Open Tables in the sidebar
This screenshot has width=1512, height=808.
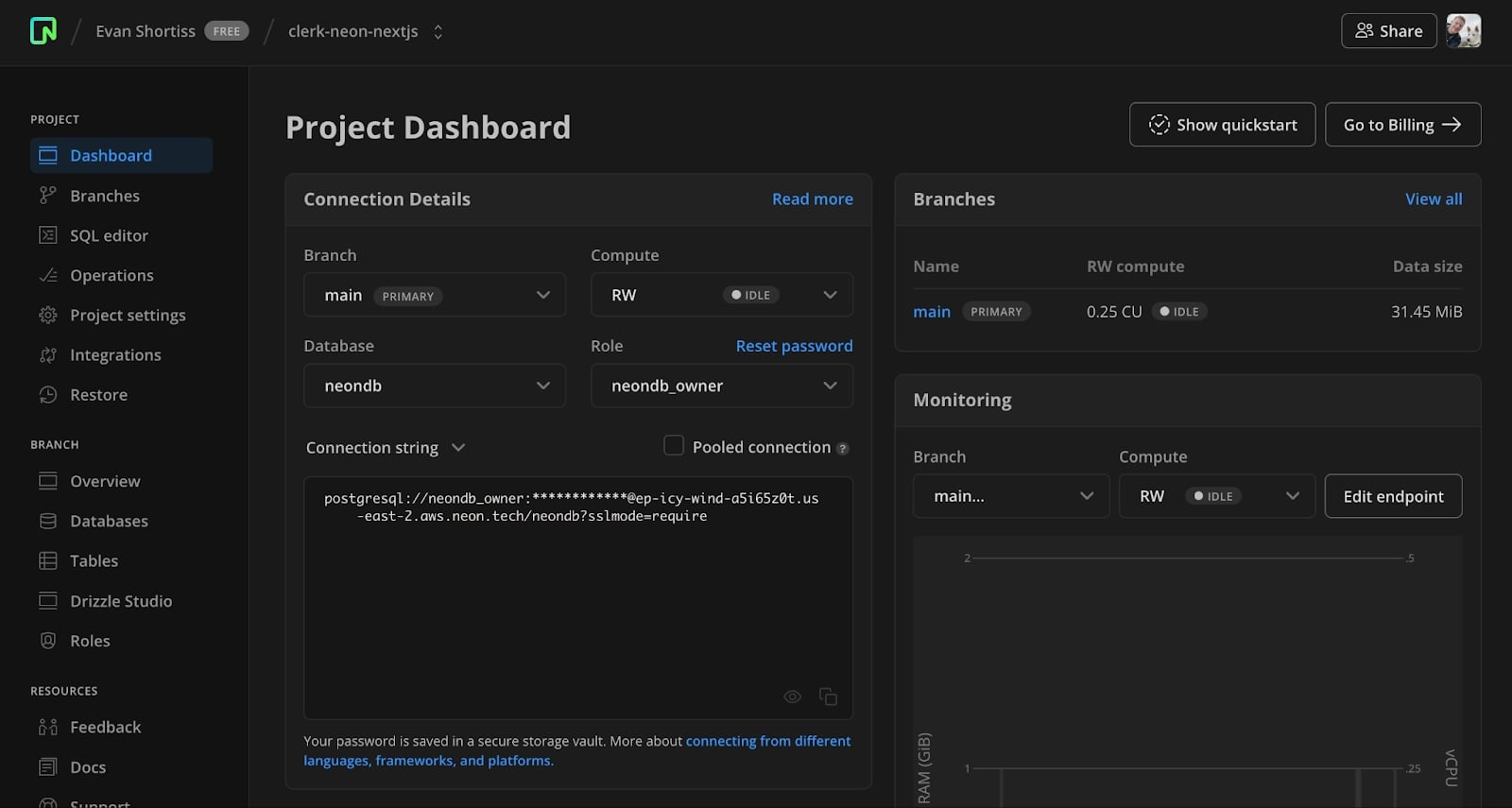(94, 560)
